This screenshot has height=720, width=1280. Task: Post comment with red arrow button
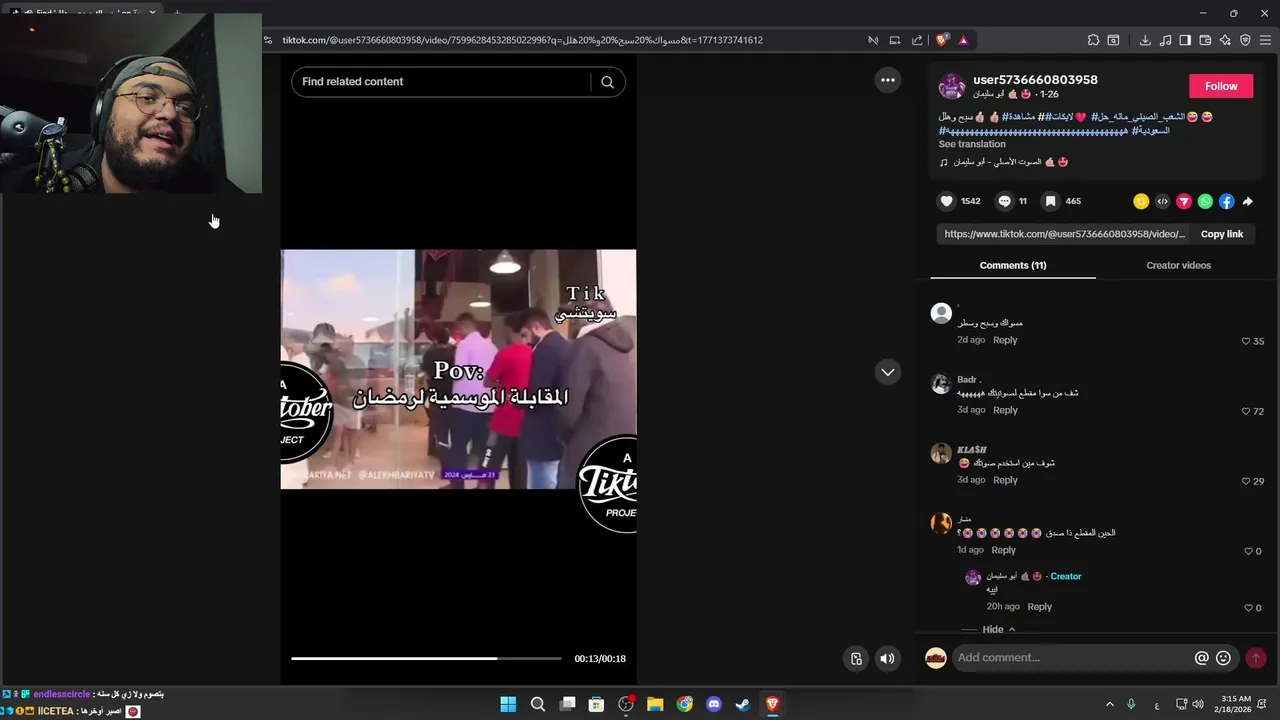coord(1256,658)
